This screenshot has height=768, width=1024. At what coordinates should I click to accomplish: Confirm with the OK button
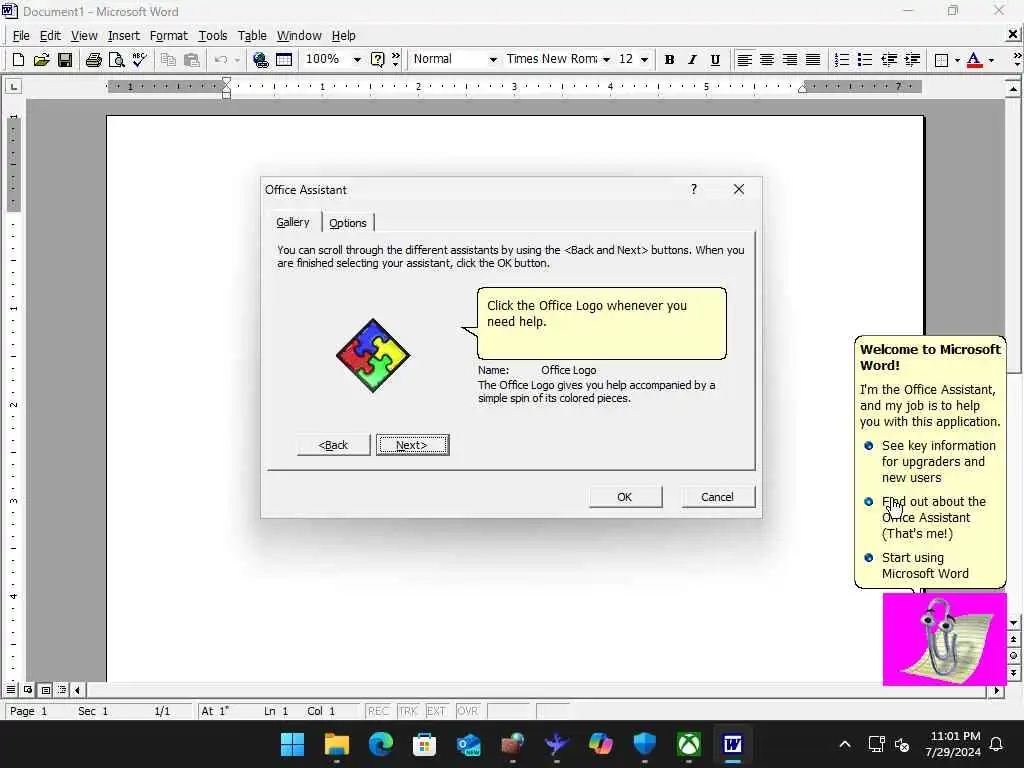tap(625, 497)
